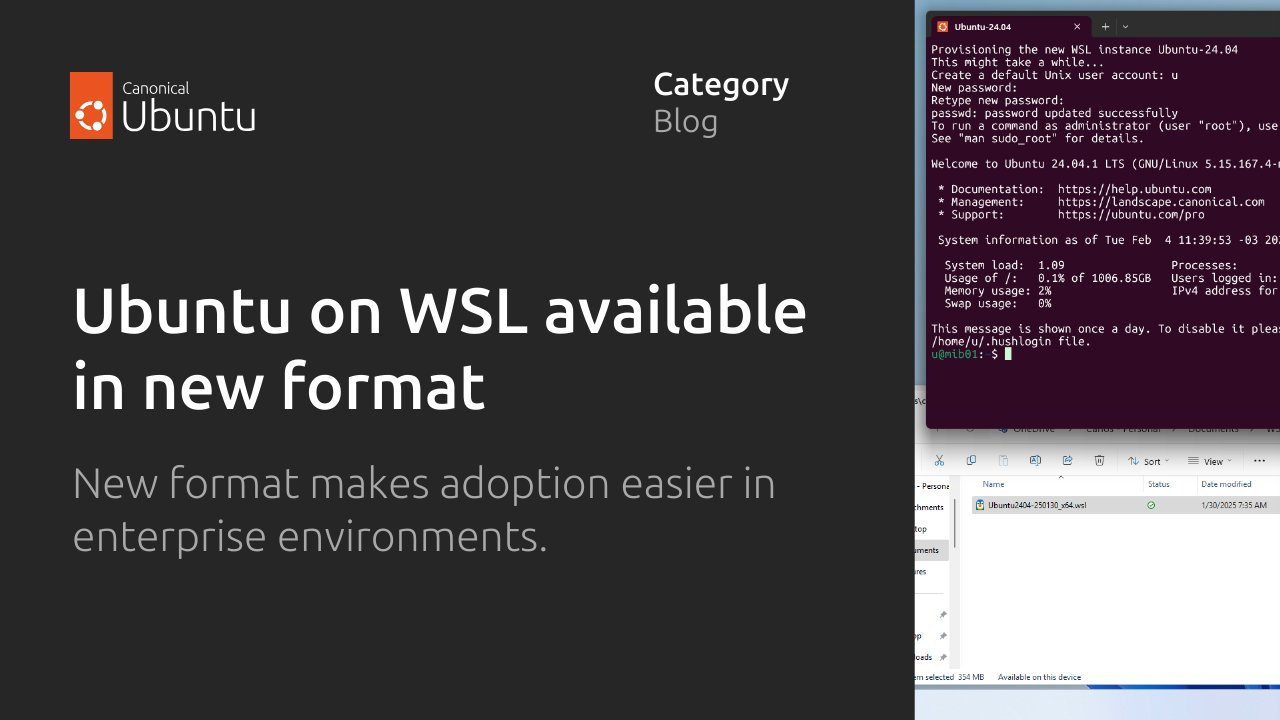Click the headline 'Ubuntu on WSL available in new format'

tap(439, 349)
